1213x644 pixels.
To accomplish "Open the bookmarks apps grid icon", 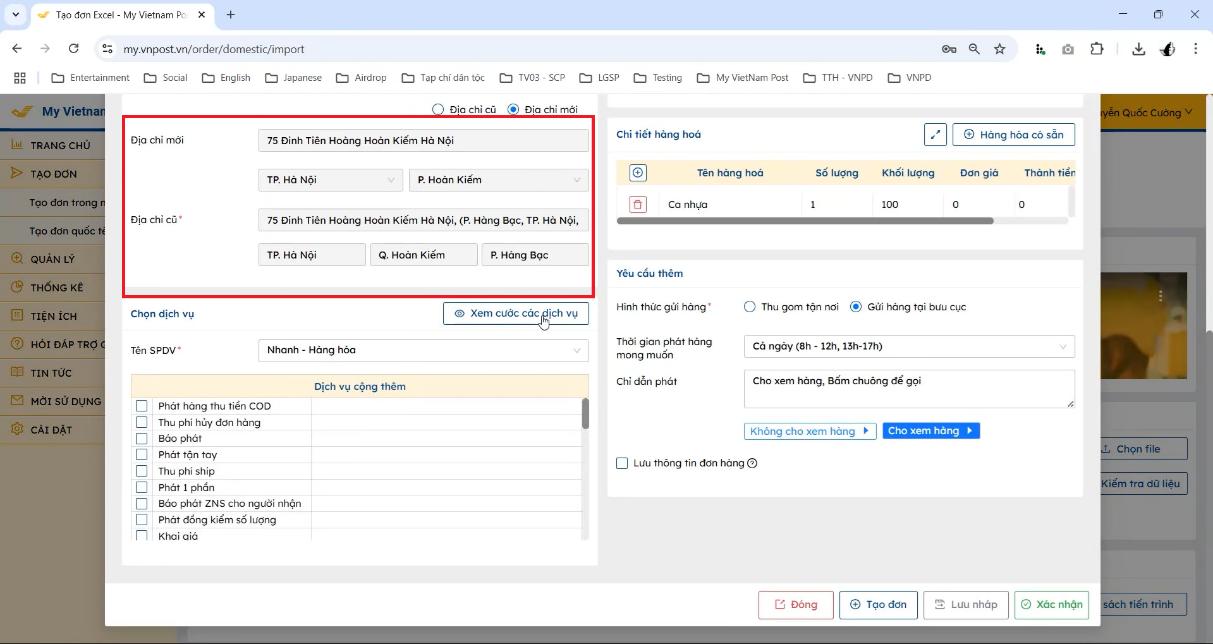I will [x=19, y=78].
